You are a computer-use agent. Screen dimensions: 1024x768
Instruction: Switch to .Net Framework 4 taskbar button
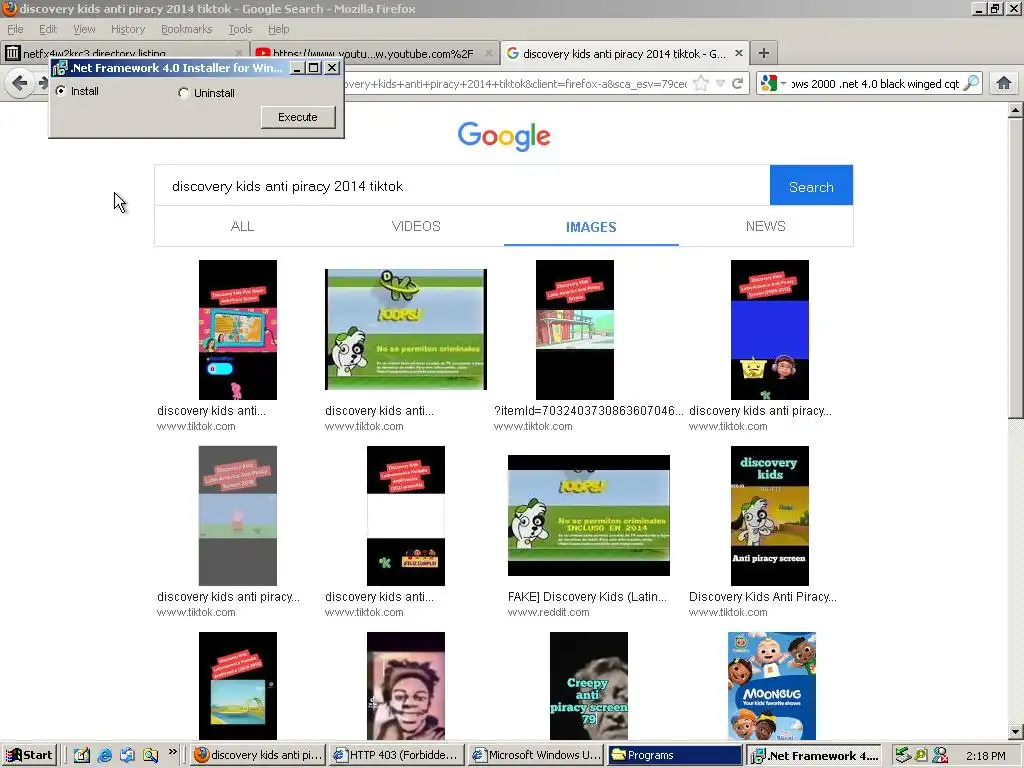(x=814, y=755)
